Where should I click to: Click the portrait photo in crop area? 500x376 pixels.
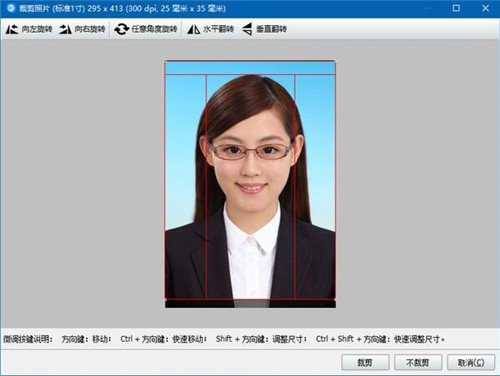250,184
